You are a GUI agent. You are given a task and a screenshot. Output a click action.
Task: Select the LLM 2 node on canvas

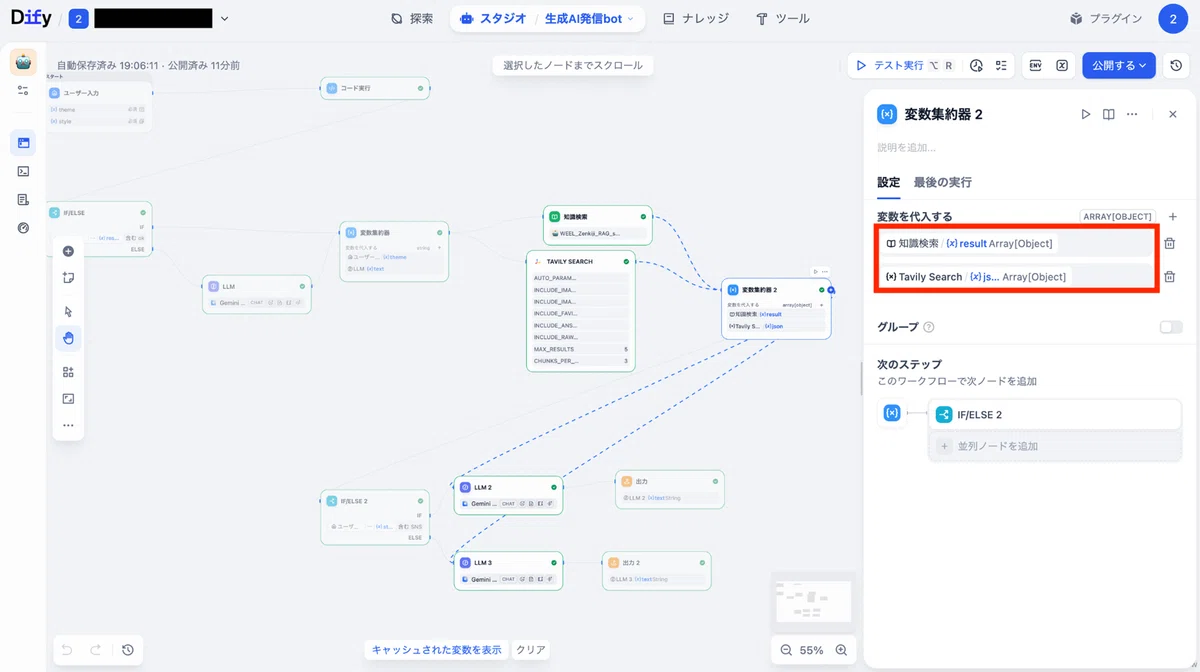coord(508,495)
